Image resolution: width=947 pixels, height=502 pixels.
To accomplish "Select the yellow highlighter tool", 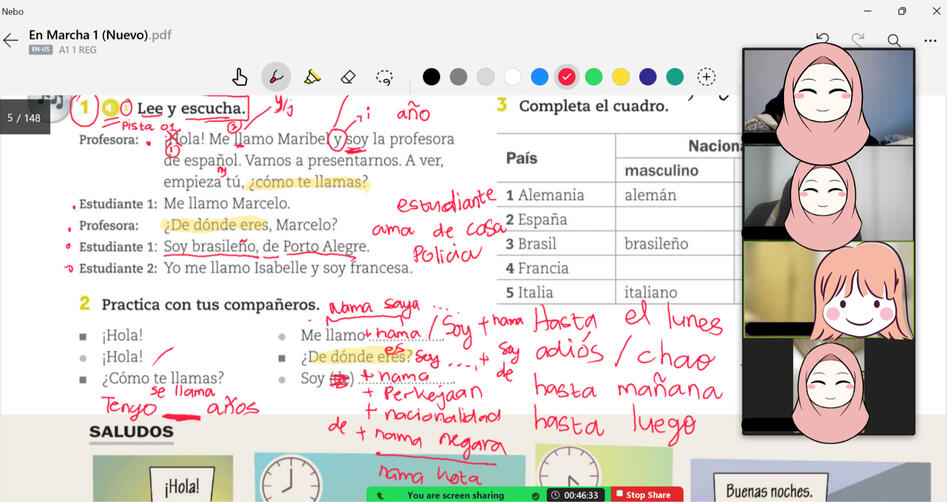I will 312,77.
